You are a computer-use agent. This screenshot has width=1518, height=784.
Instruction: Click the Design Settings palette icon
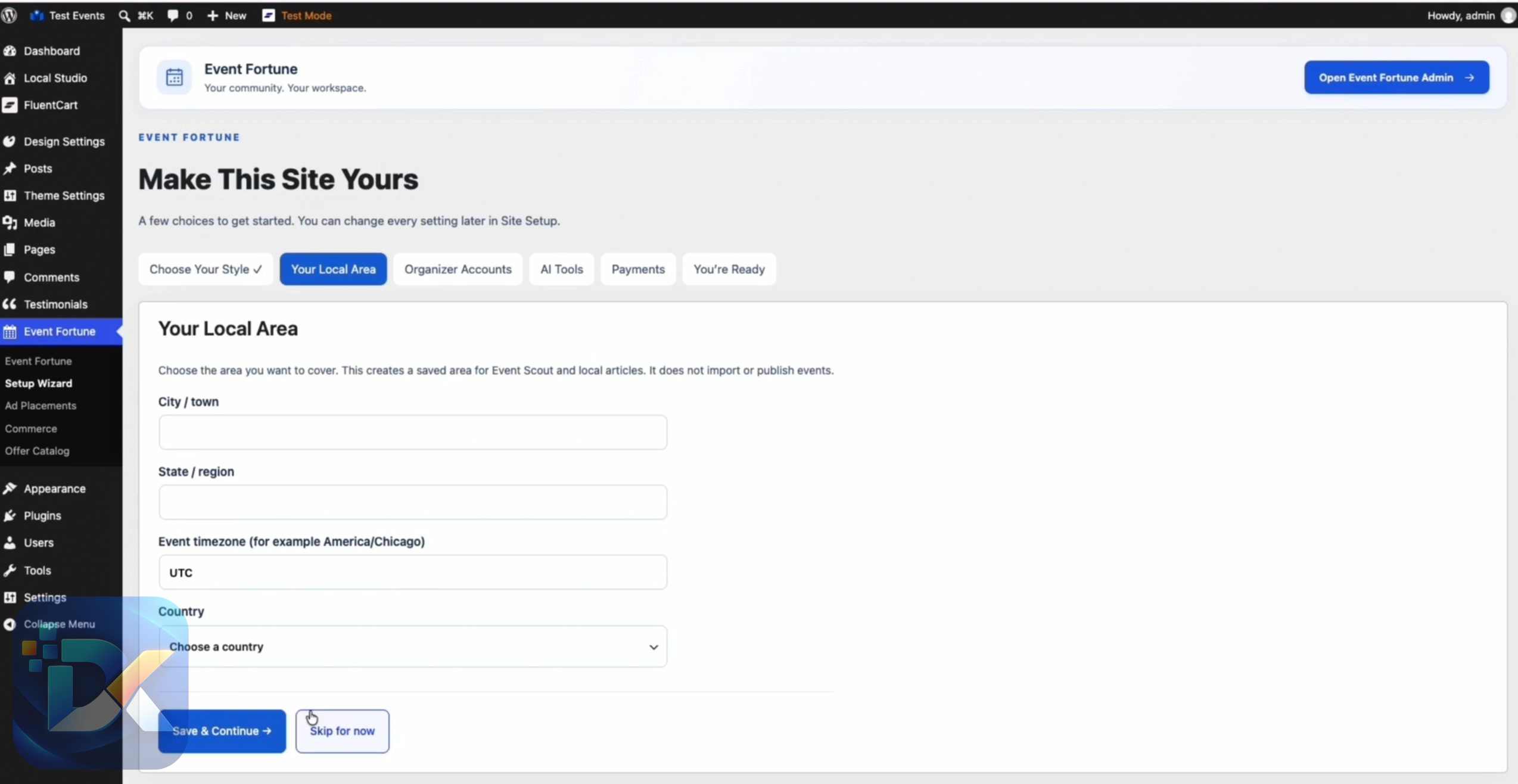pyautogui.click(x=10, y=141)
